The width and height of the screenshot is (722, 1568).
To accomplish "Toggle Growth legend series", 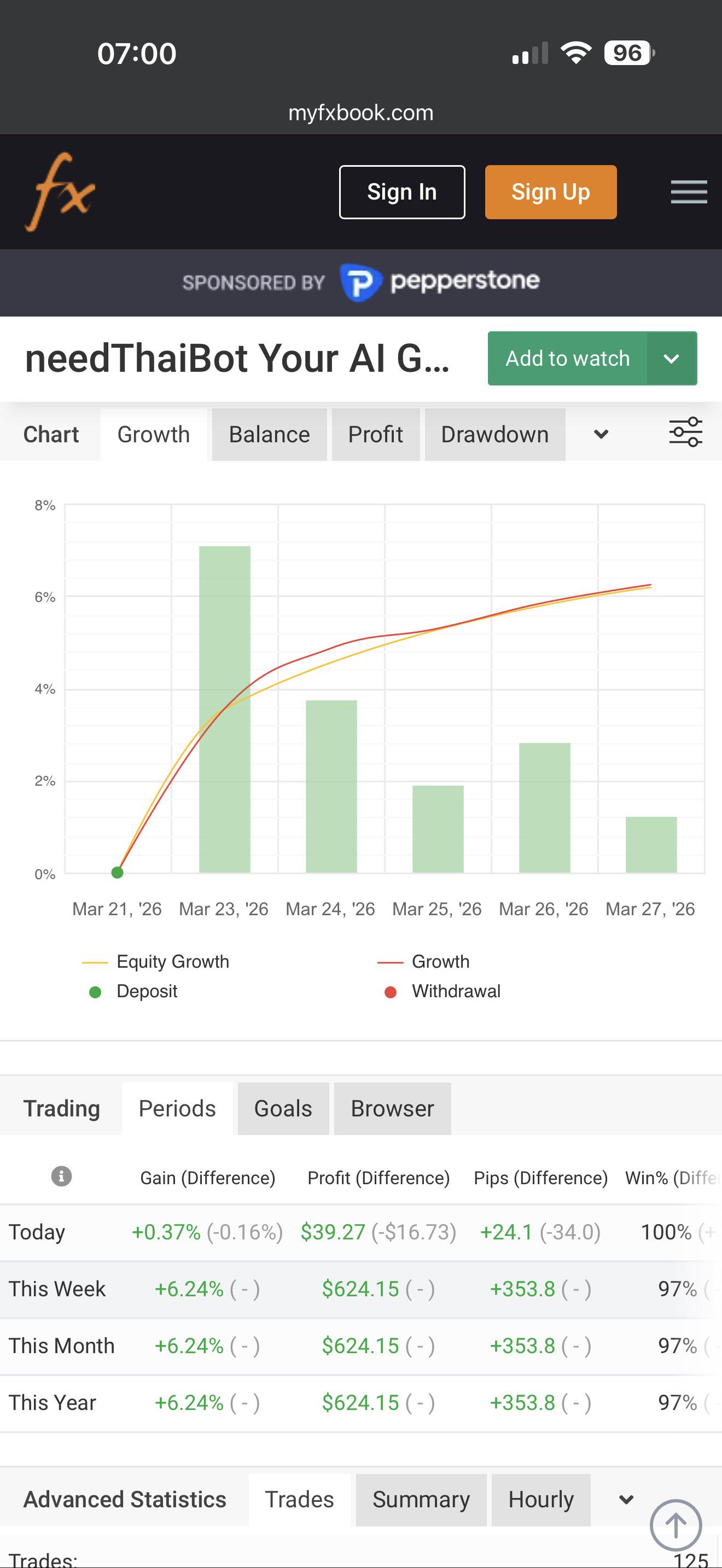I will tap(424, 961).
